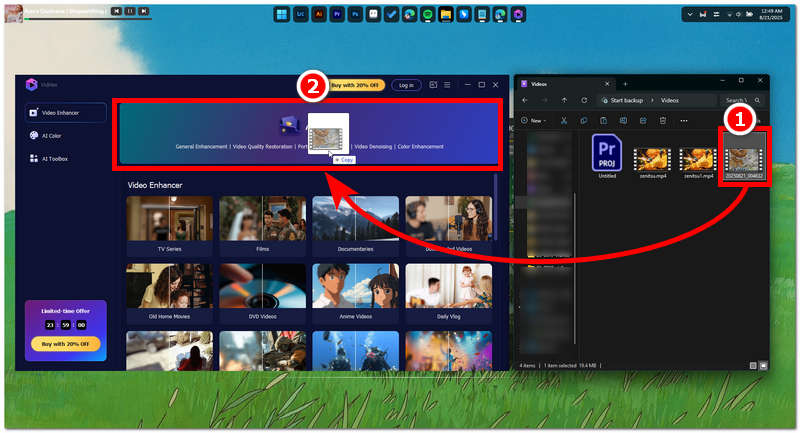Click the yellow Buy with 20% Off button in title bar
This screenshot has width=800, height=433.
(356, 85)
